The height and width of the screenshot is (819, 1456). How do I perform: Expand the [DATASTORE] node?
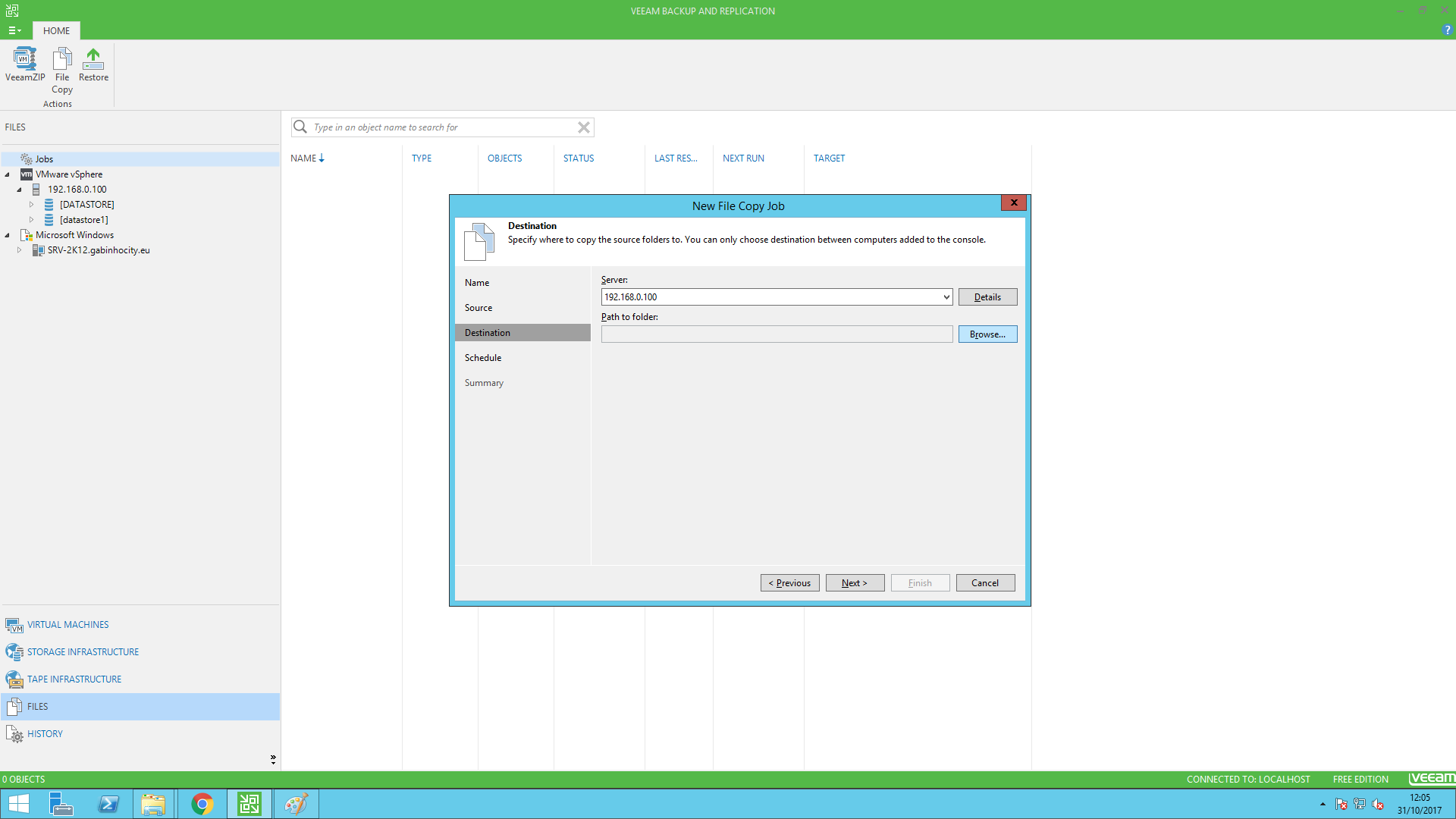pos(32,205)
